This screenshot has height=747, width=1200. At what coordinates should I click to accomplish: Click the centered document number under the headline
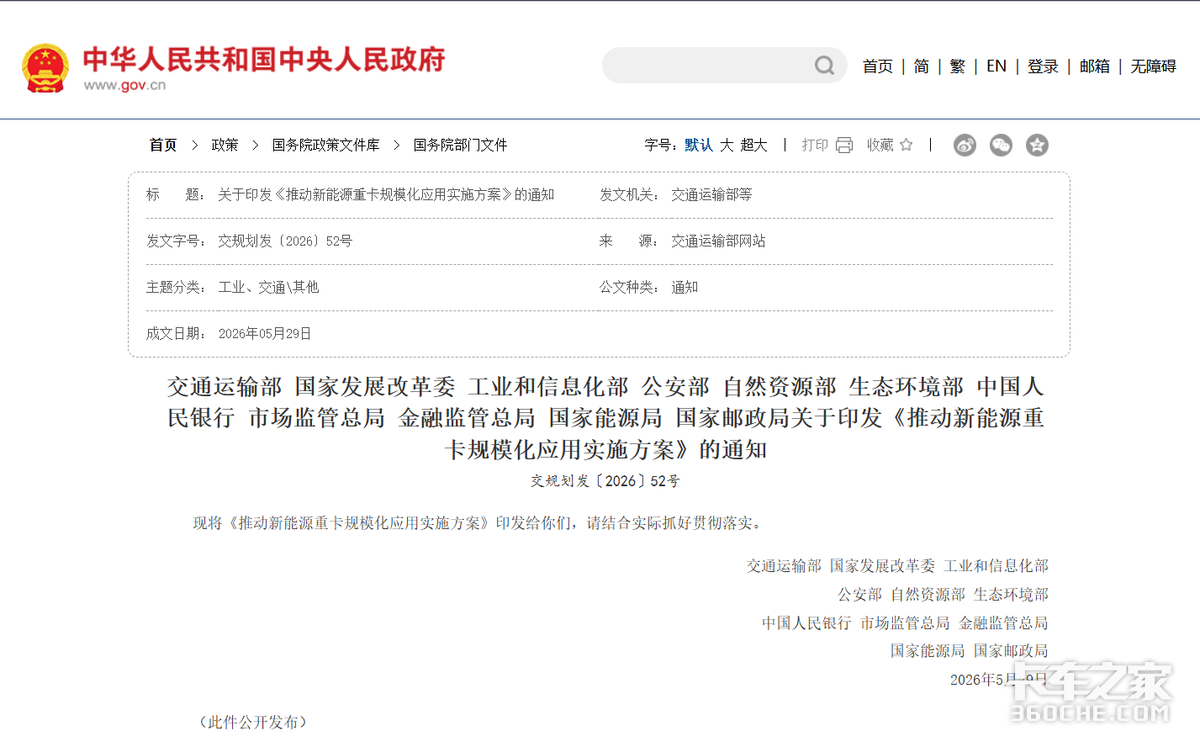tap(605, 481)
